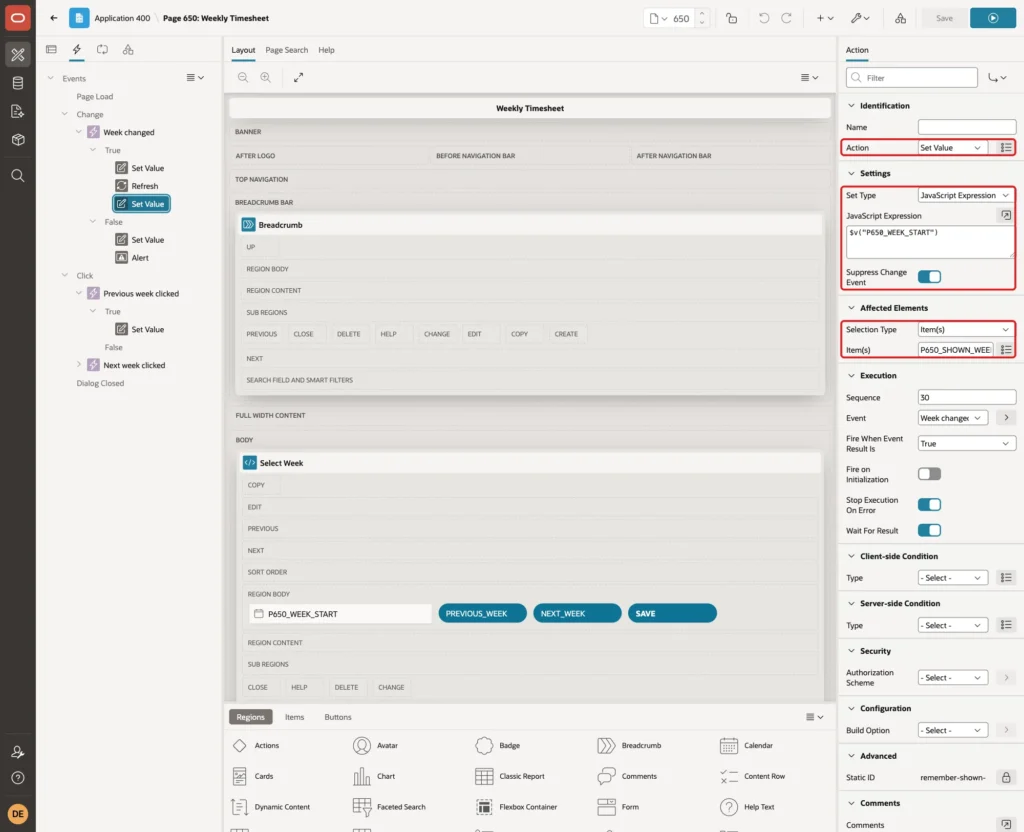Expand the Next week clicked node

point(79,364)
